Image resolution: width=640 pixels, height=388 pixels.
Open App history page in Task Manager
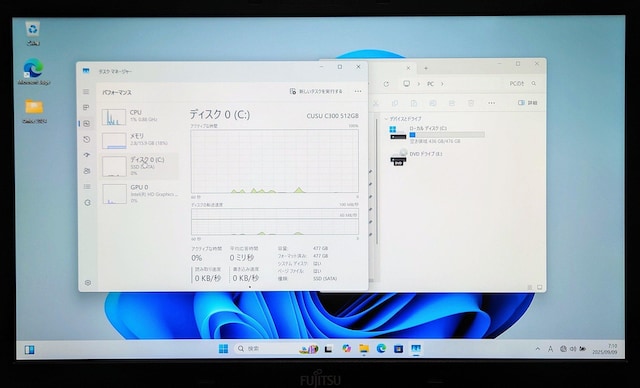coord(86,139)
